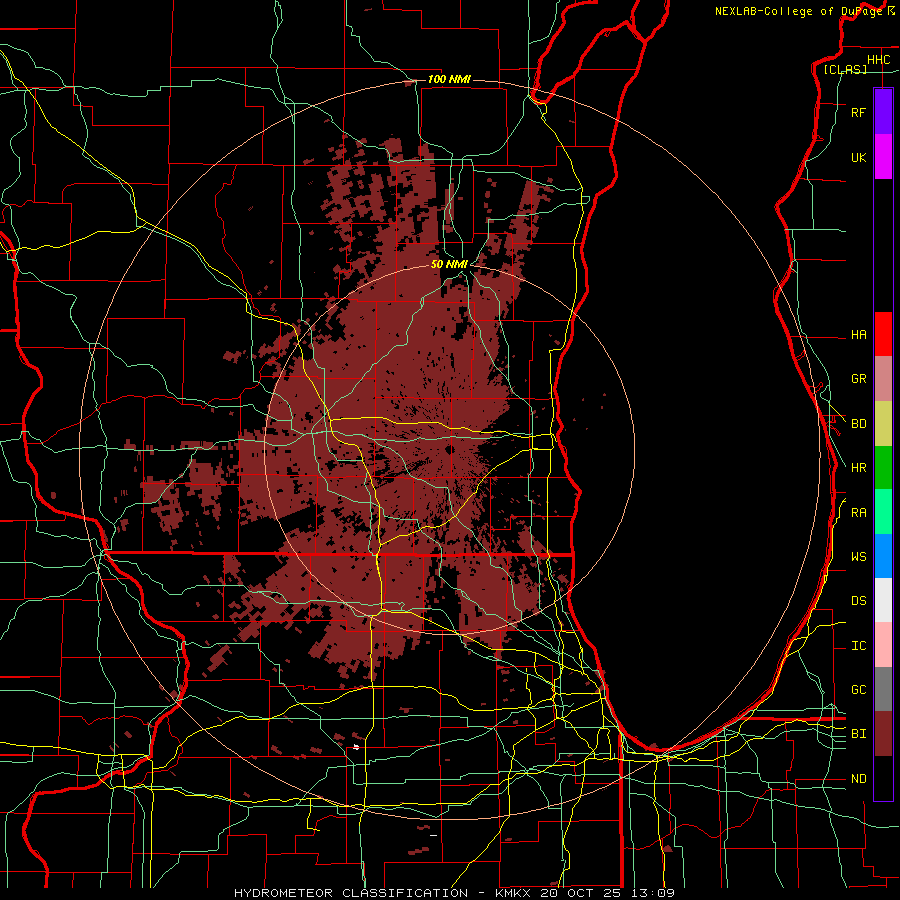Click the BI dark red legend swatch
This screenshot has width=900, height=900.
pos(883,734)
